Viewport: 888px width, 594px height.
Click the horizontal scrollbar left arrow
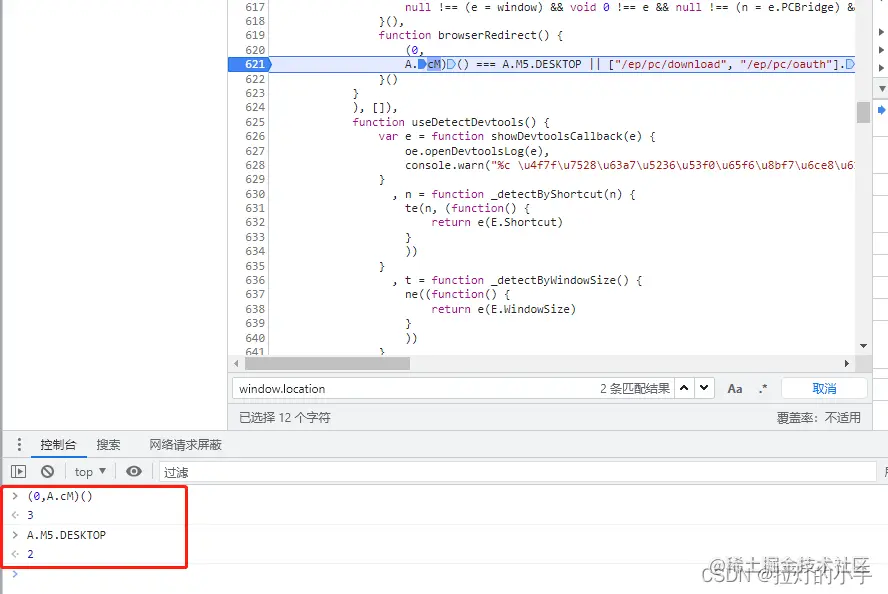point(237,364)
